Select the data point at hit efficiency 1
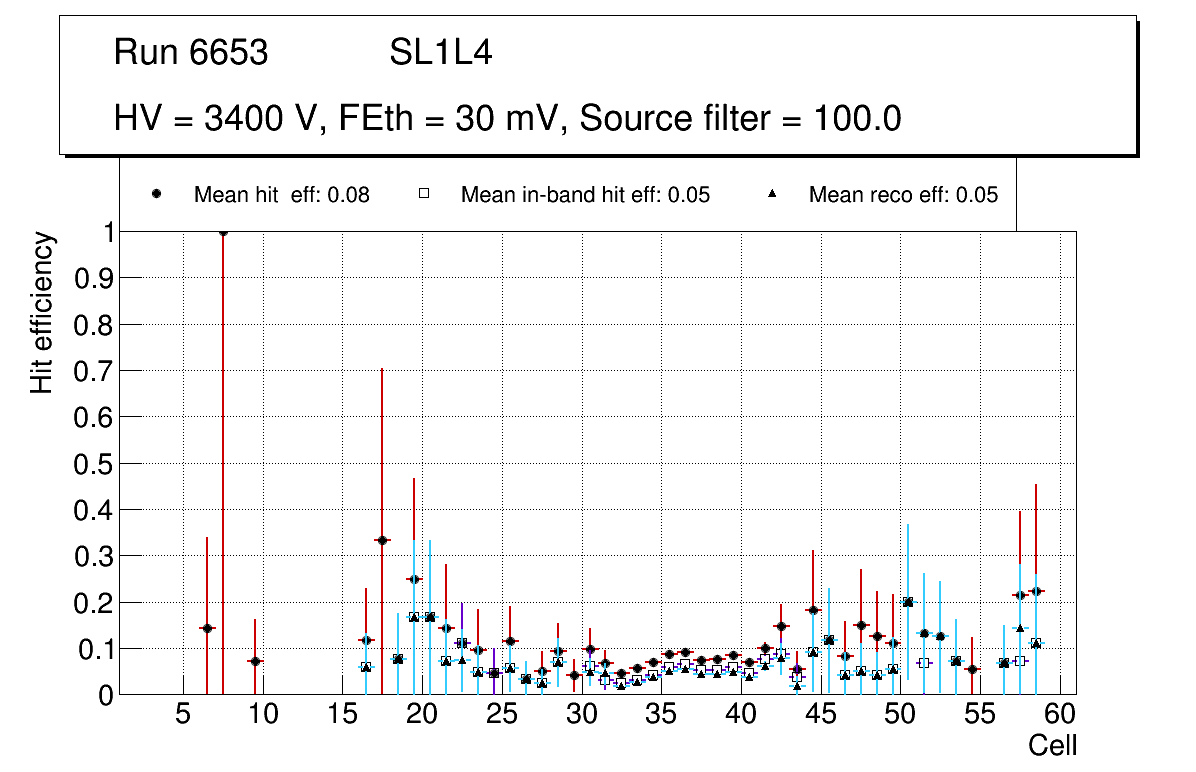The image size is (1196, 772). pos(223,232)
